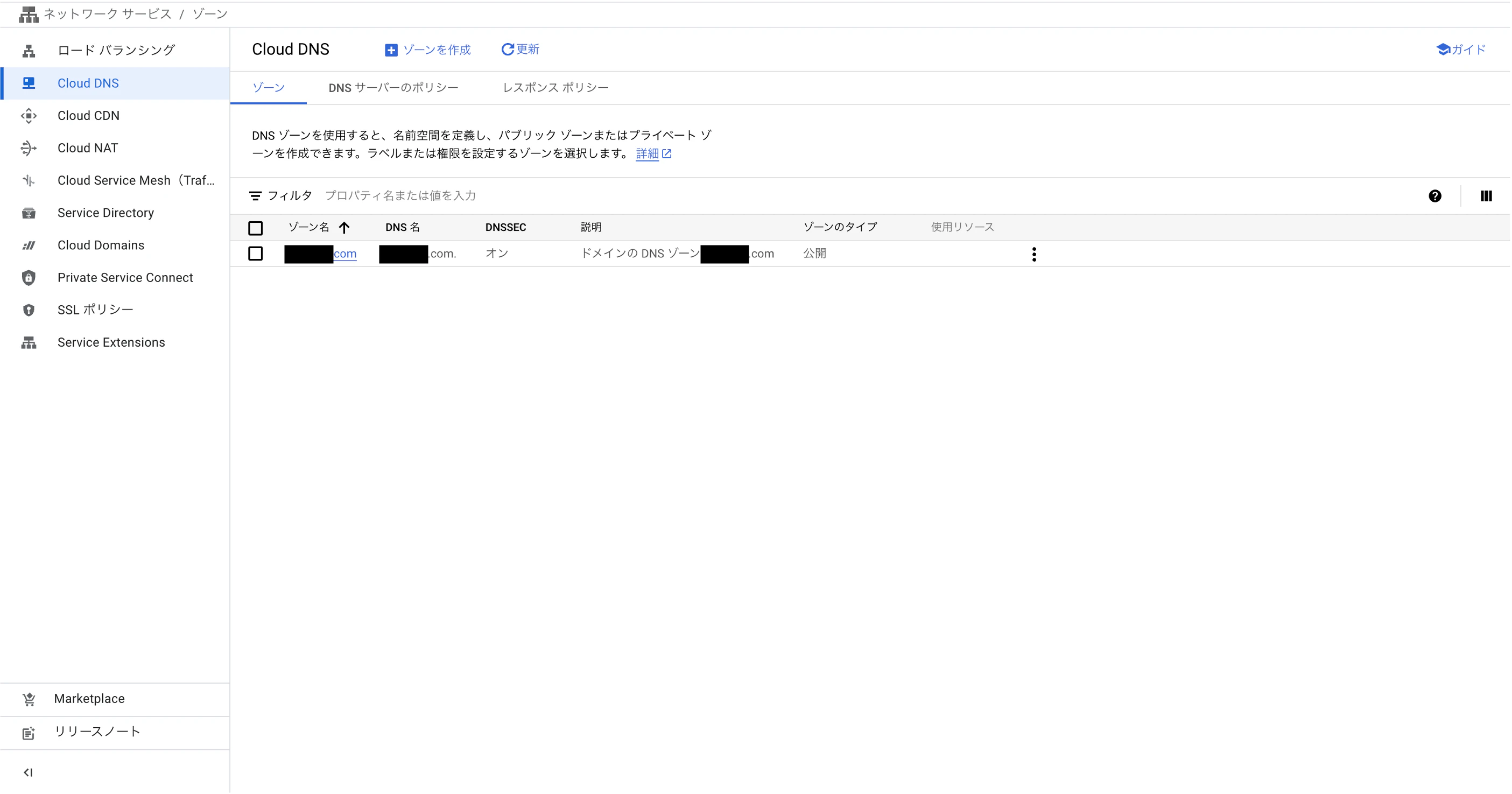The image size is (1512, 794).
Task: Open Service Directory in the sidebar
Action: (115, 213)
